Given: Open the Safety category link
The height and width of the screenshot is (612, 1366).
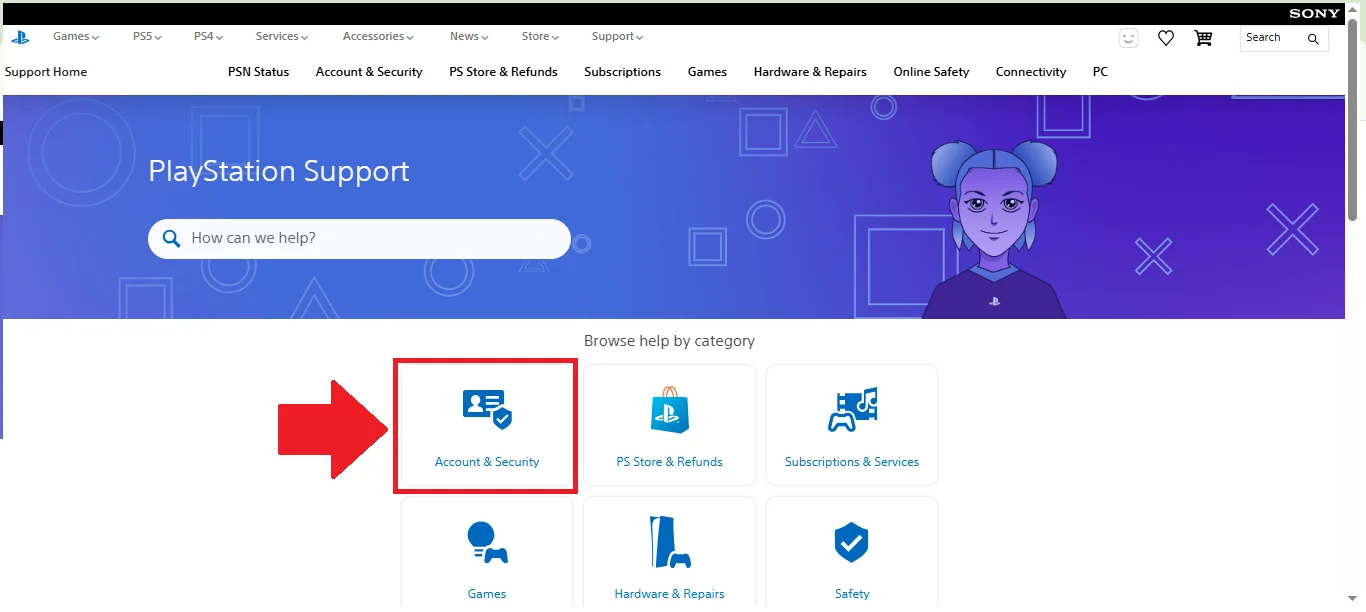Looking at the screenshot, I should (x=852, y=594).
